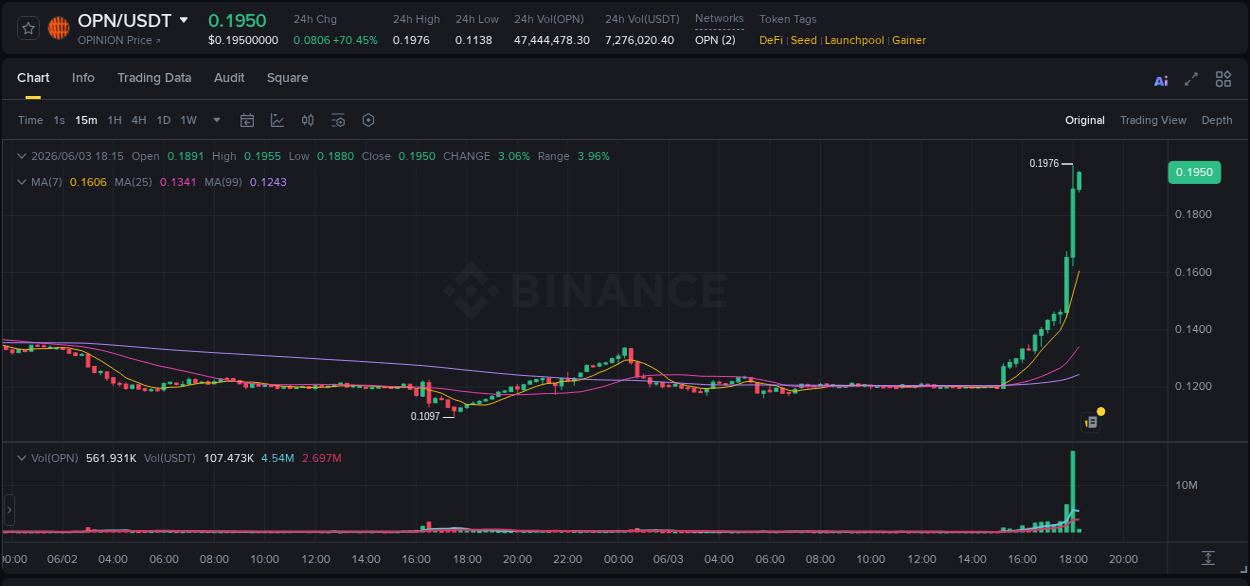Click the MA(99) indicator label
This screenshot has height=586, width=1250.
223,182
